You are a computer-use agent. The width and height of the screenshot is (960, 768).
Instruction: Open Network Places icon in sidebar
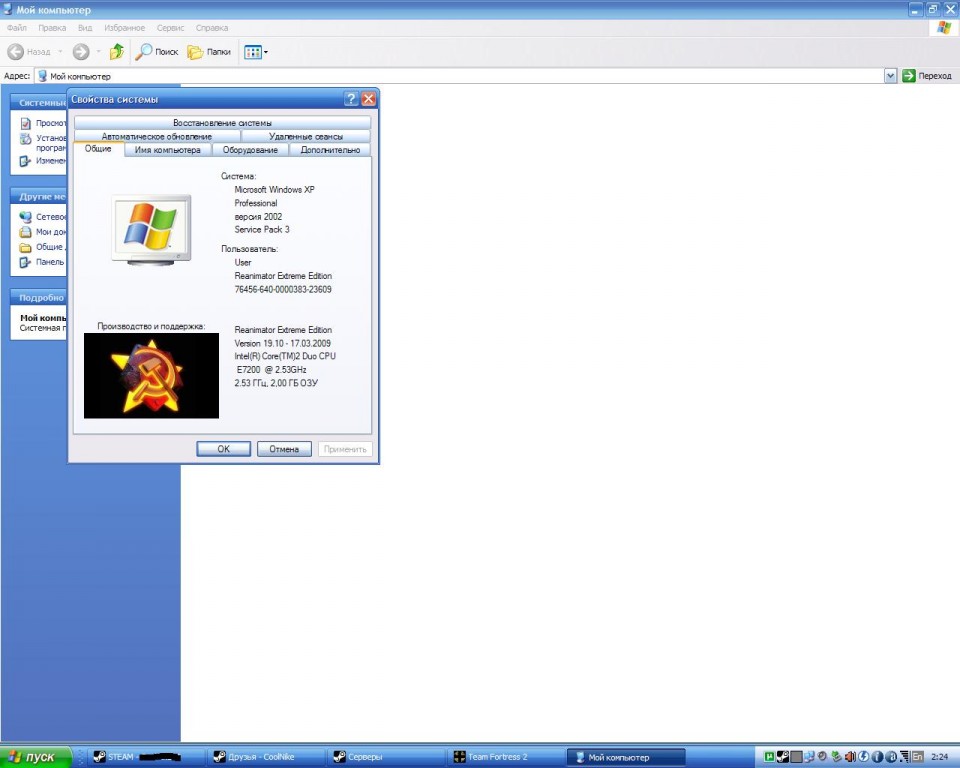click(25, 217)
